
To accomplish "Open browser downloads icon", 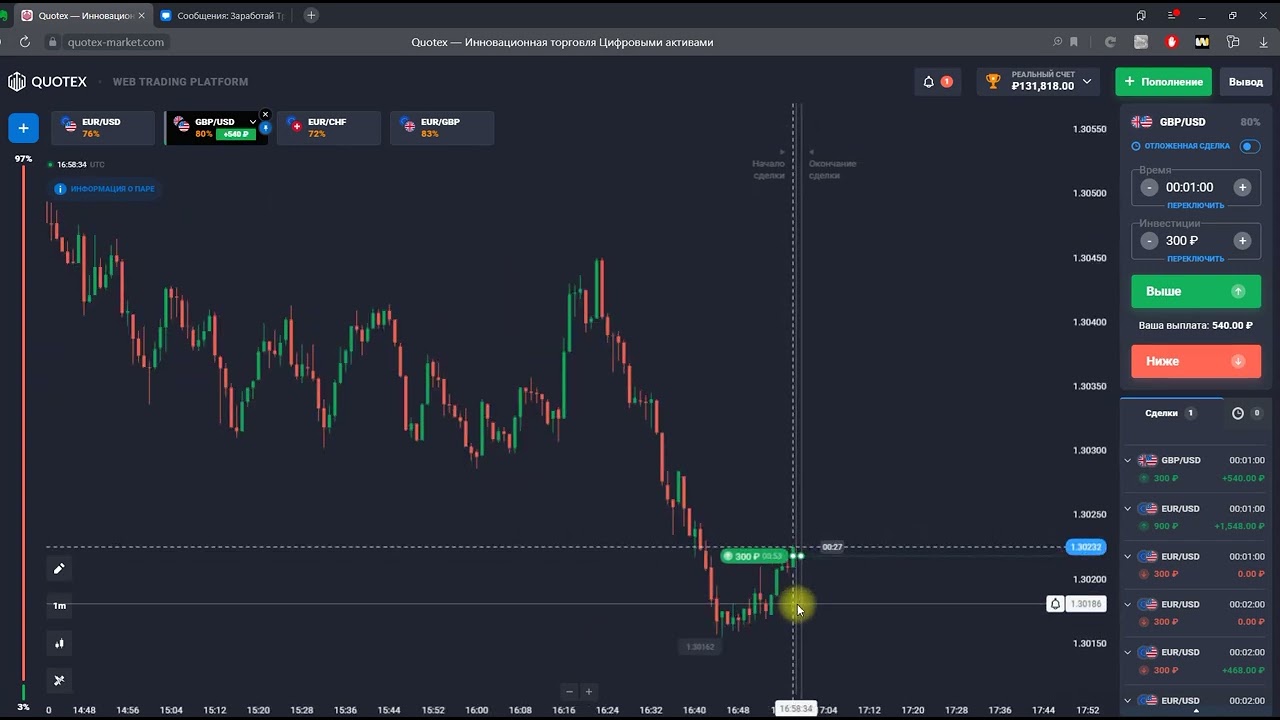I will [1264, 42].
